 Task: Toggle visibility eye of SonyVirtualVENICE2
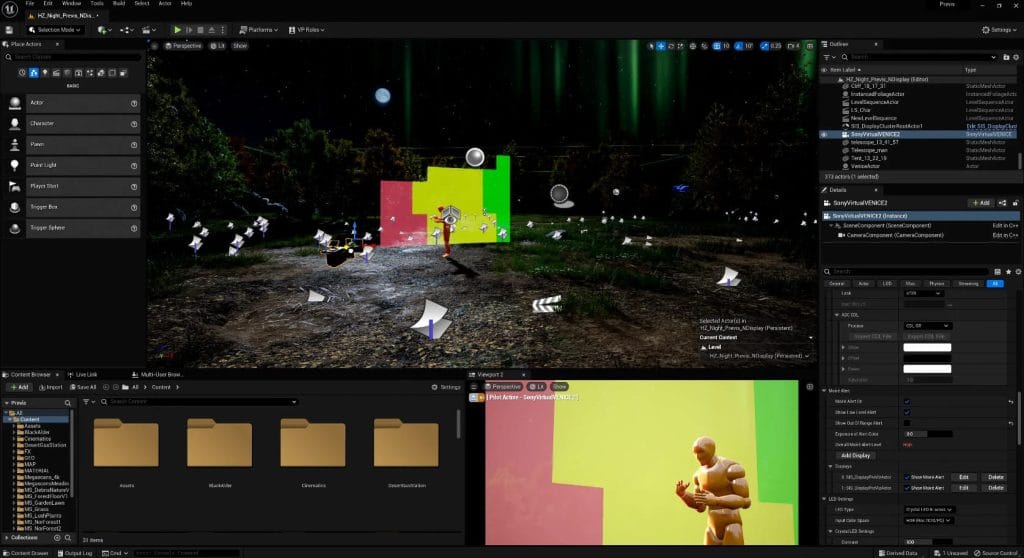(824, 134)
